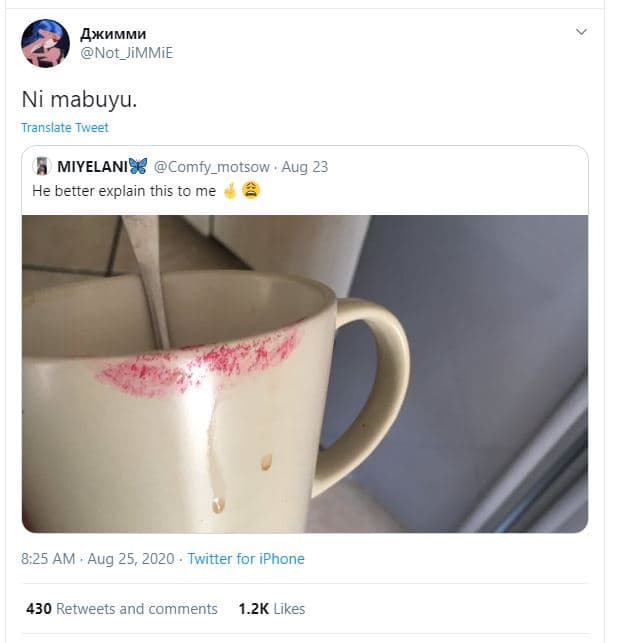Viewport: 617px width, 643px height.
Task: Click the crossed fingers emoji
Action: click(229, 190)
